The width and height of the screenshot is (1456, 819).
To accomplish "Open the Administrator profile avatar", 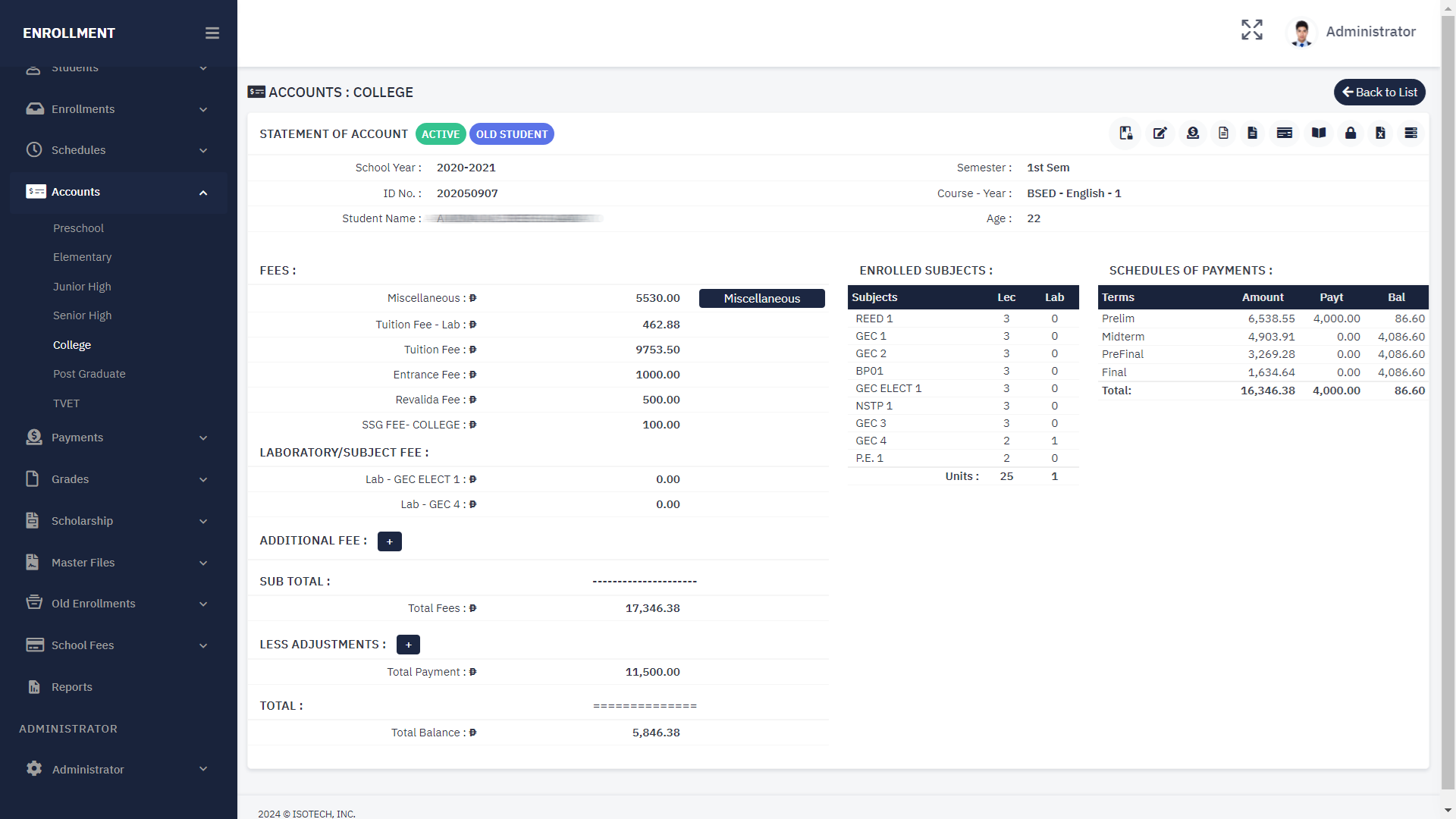I will click(x=1302, y=33).
